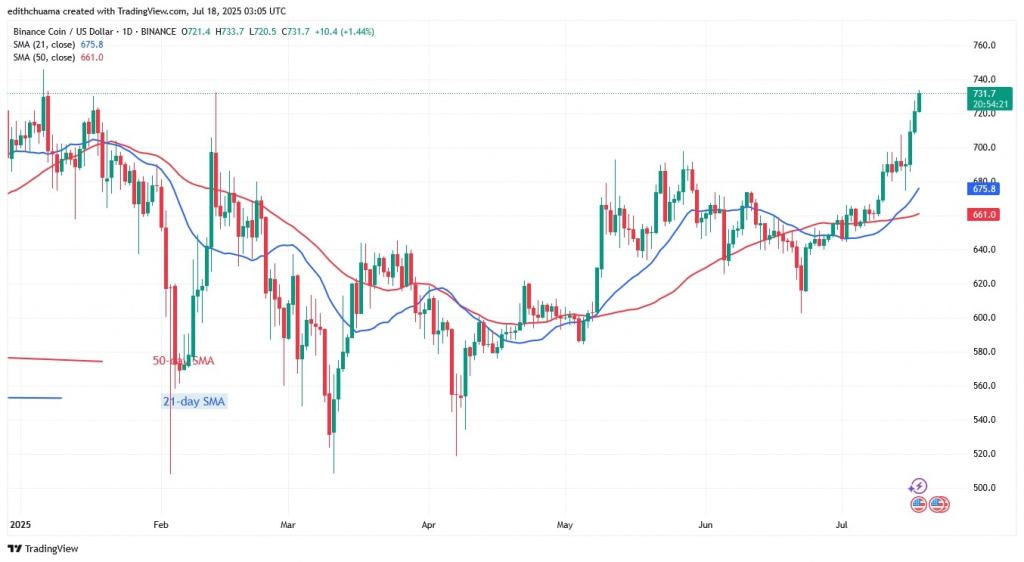Click the Feb label on time axis
Viewport: 1024px width, 562px height.
click(159, 523)
